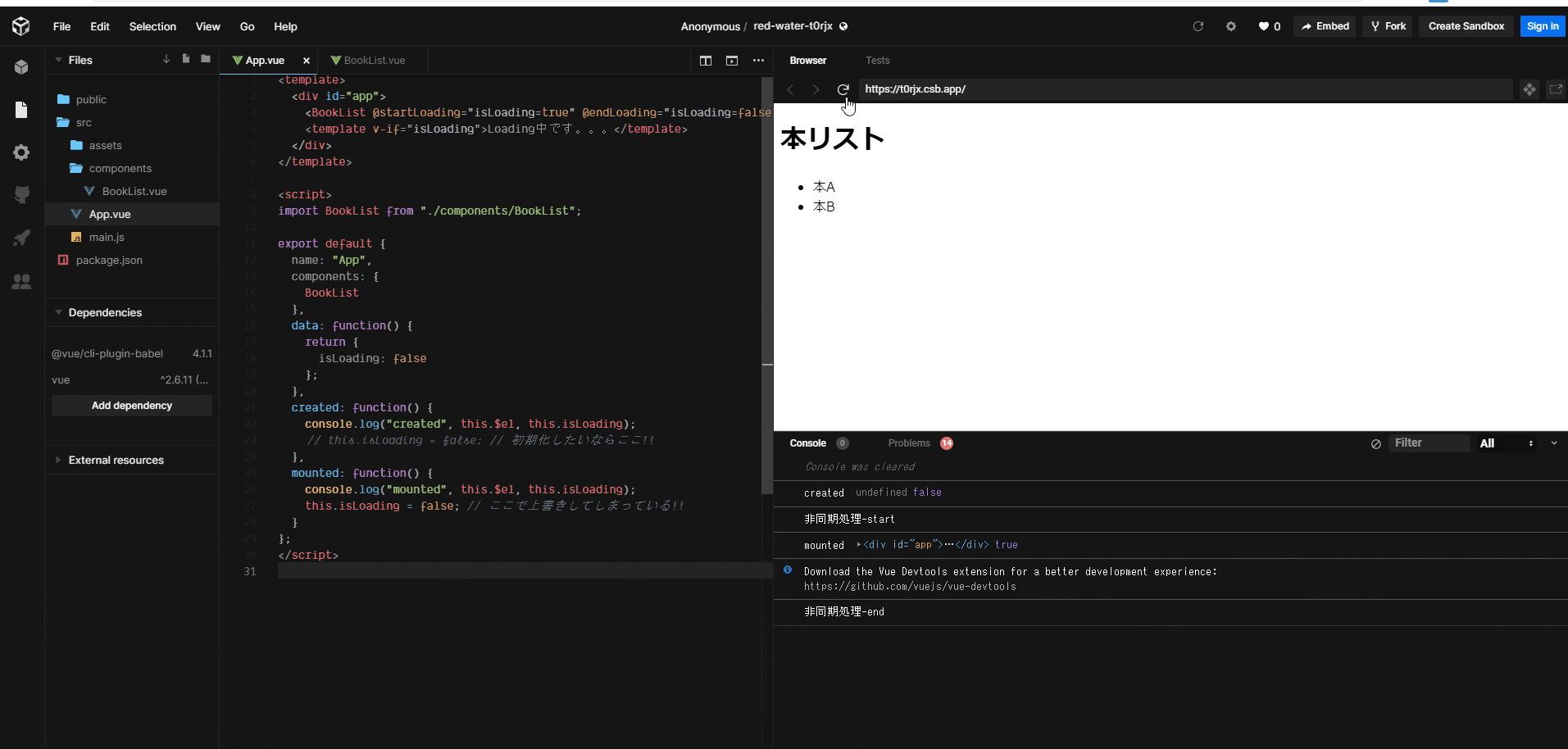Focus the preview URL address field

(x=1185, y=89)
